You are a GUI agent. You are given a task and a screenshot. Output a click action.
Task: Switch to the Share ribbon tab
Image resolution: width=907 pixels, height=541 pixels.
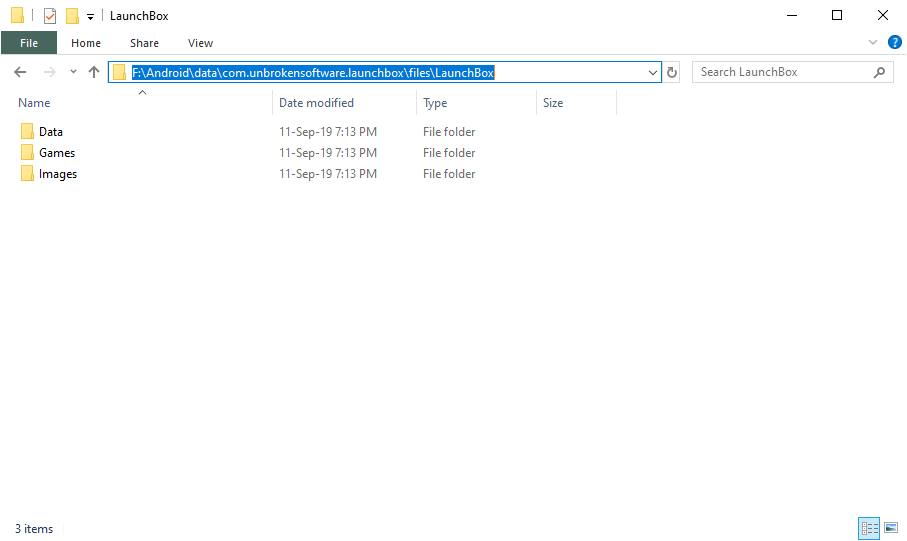coord(144,43)
